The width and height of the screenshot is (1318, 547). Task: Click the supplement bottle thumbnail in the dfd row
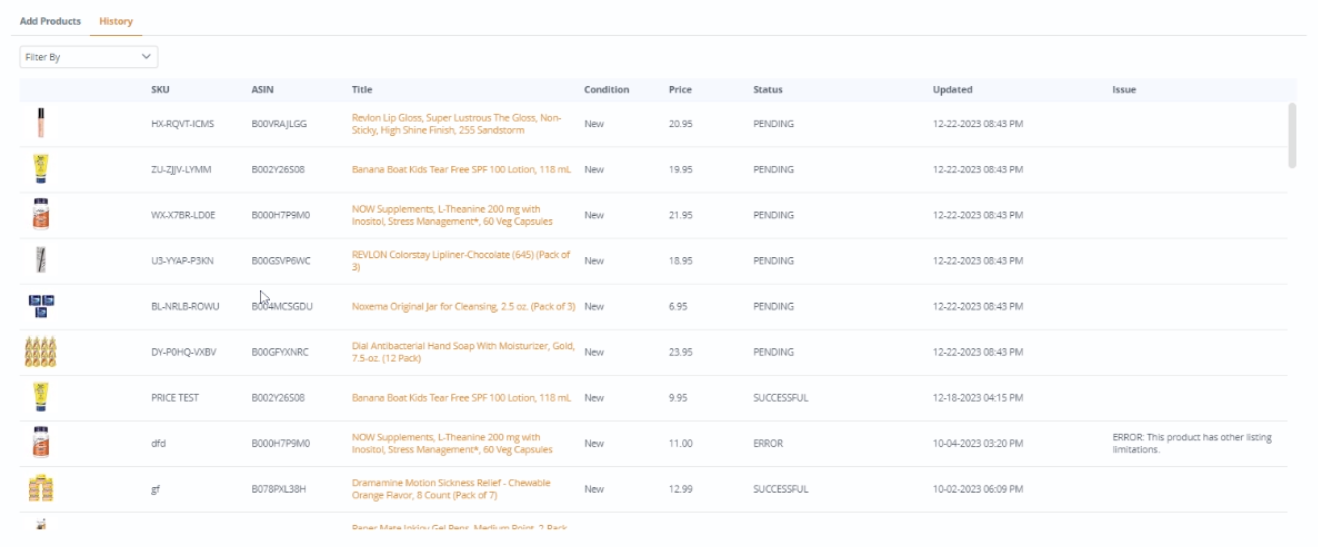(x=40, y=443)
